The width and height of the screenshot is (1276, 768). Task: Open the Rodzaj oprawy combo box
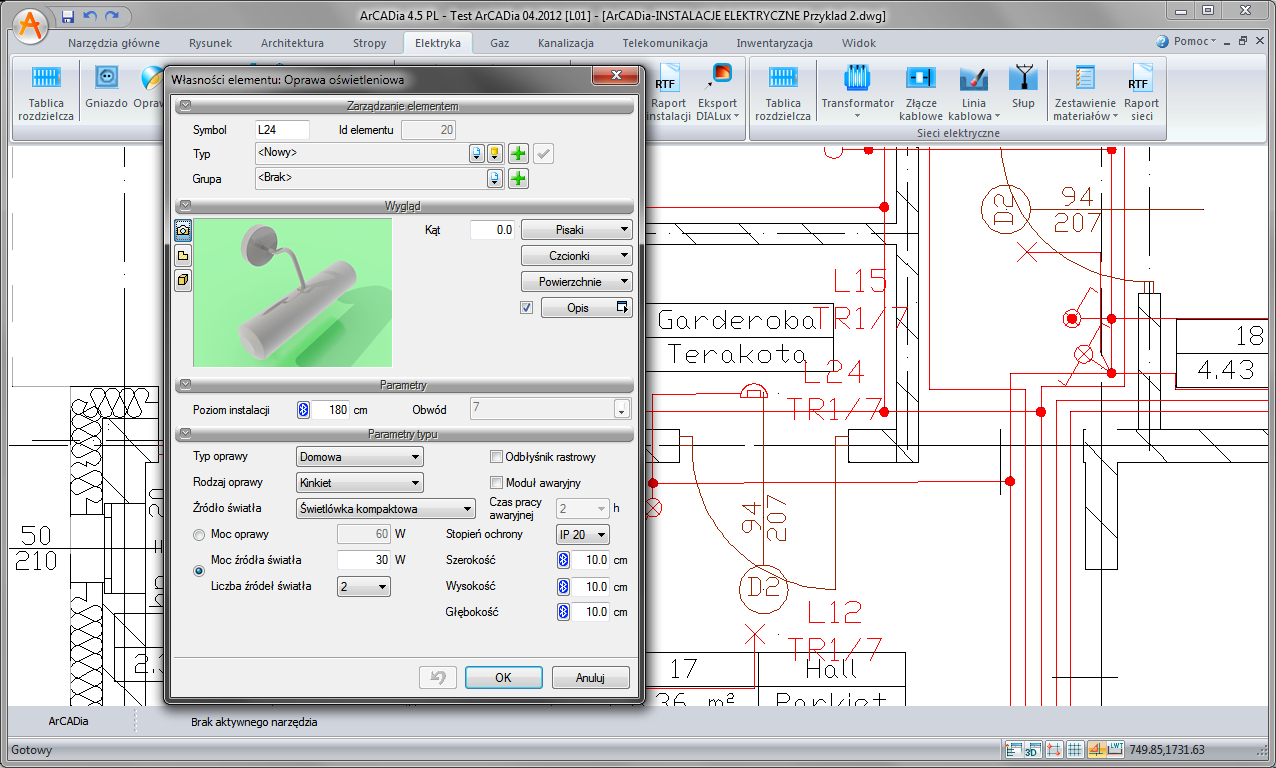point(360,483)
